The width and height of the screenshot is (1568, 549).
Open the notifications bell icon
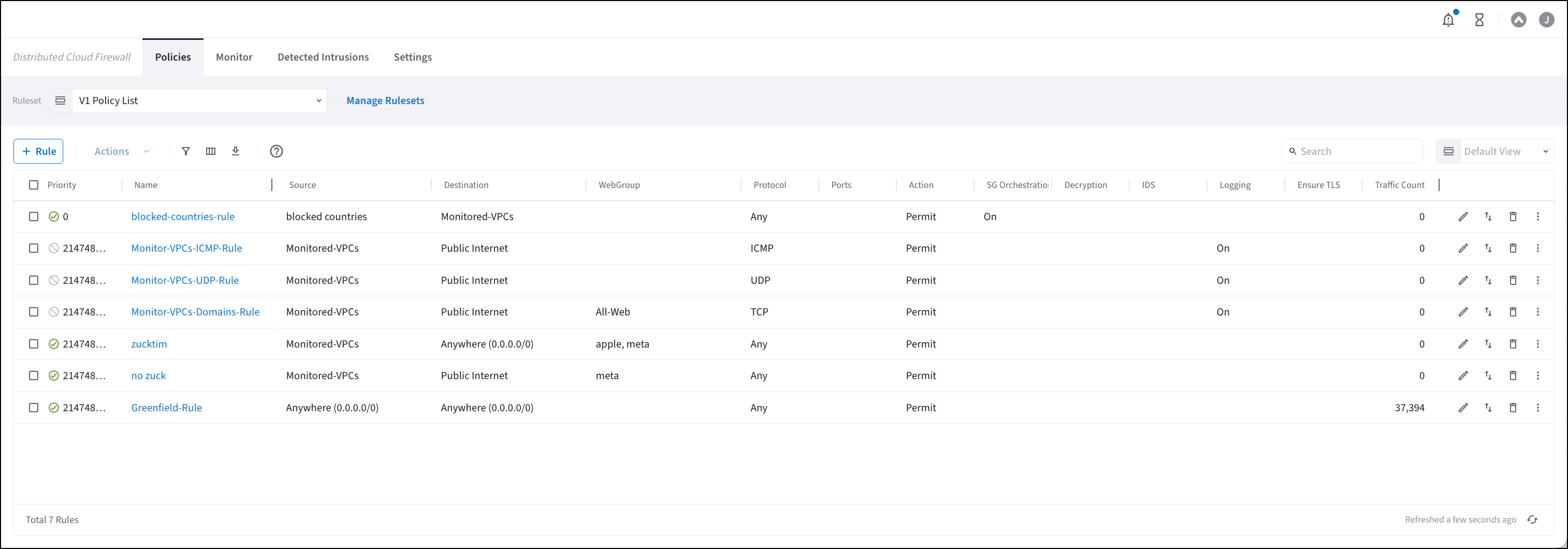1448,20
